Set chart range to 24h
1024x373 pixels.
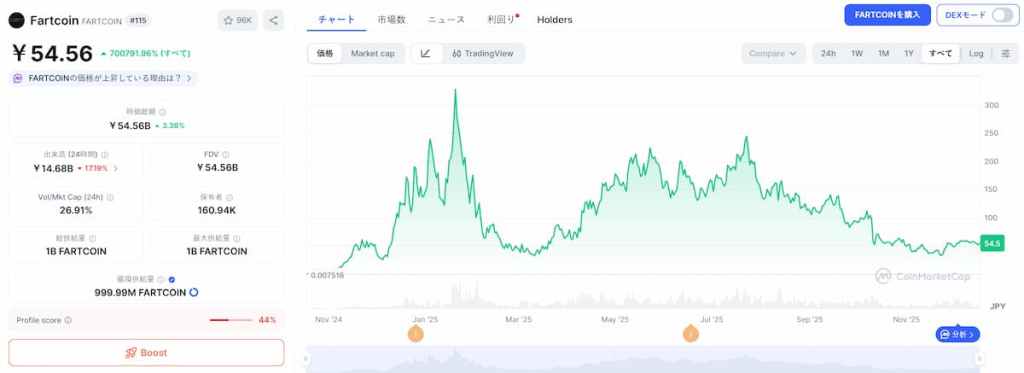tap(828, 54)
